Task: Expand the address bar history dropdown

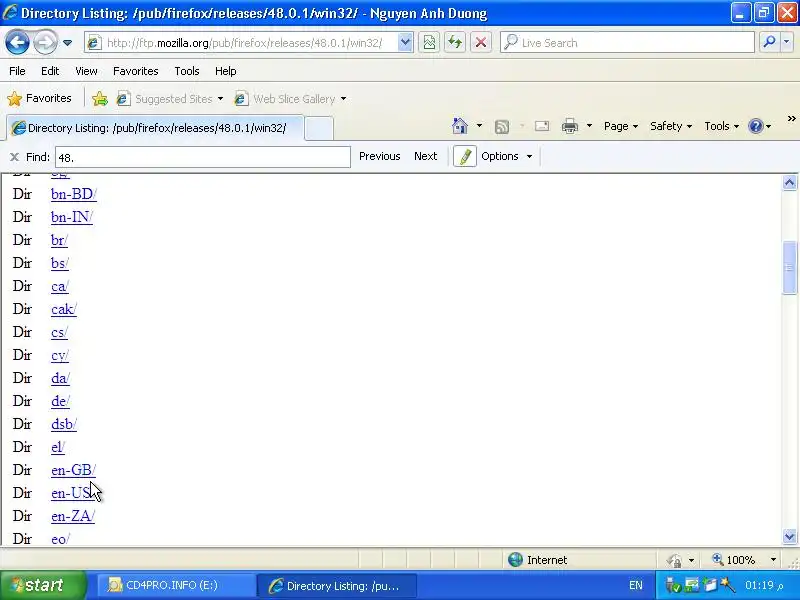Action: point(405,43)
